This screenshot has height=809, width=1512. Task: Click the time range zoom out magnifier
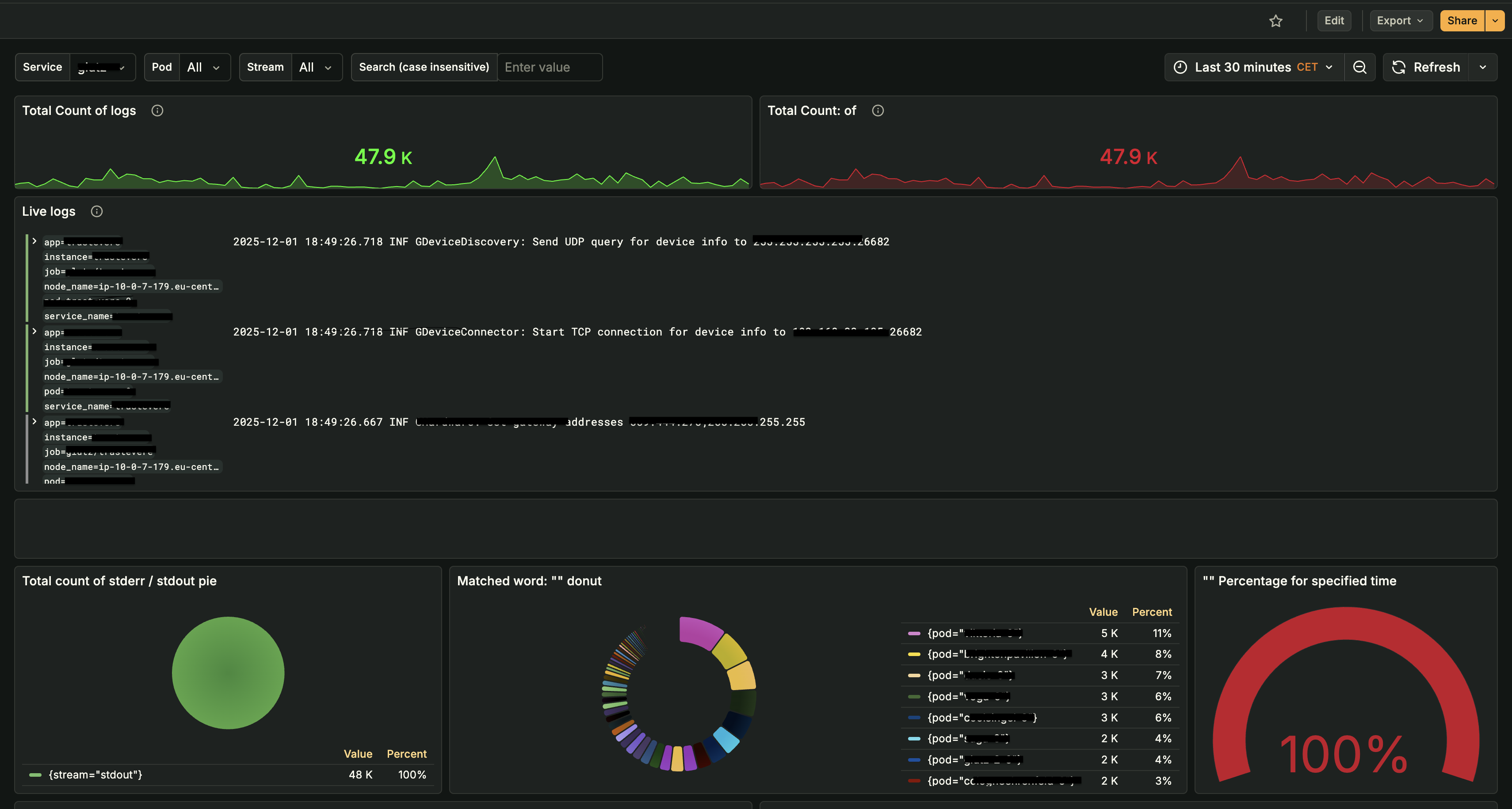1360,67
